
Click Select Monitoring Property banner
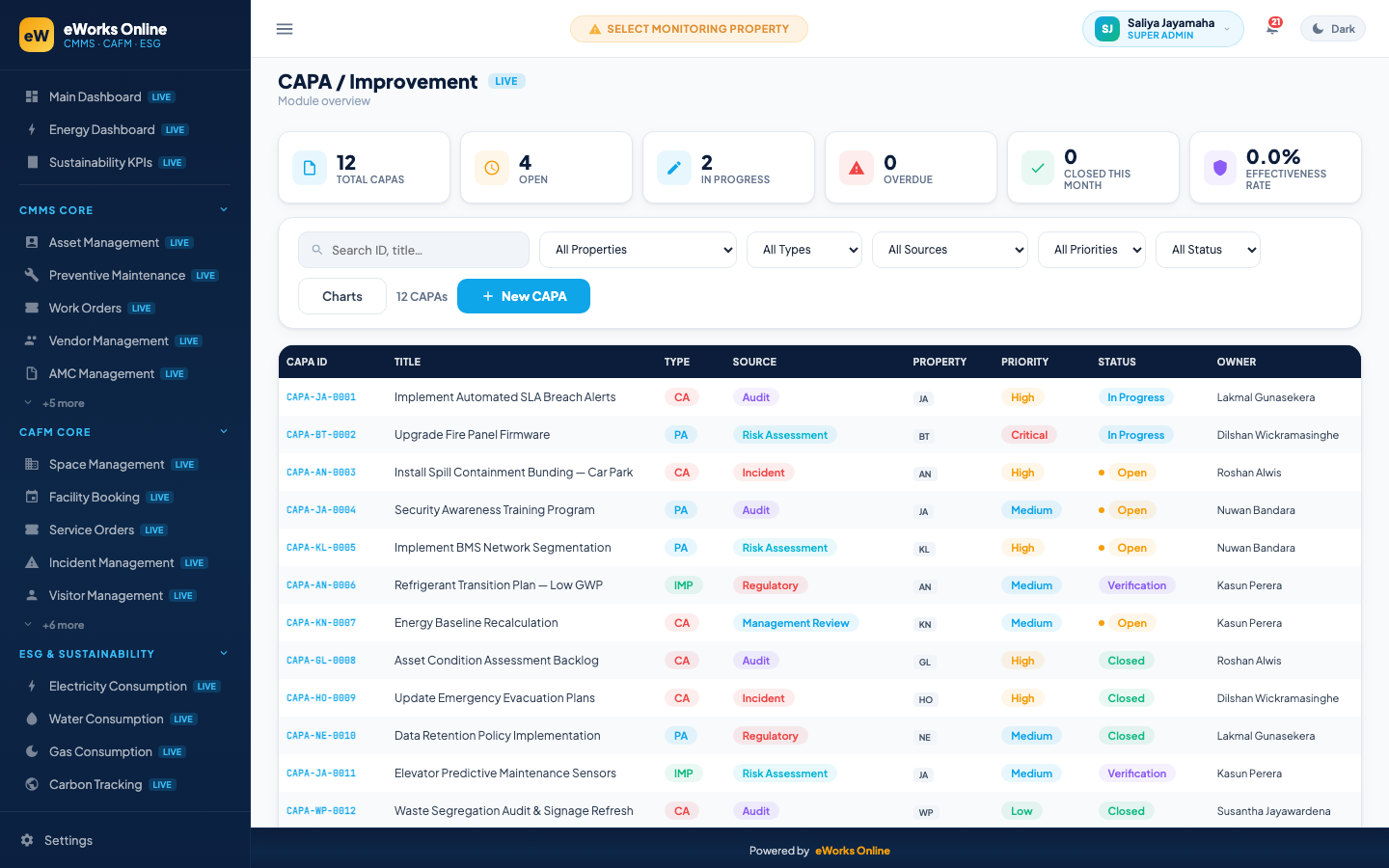(689, 29)
